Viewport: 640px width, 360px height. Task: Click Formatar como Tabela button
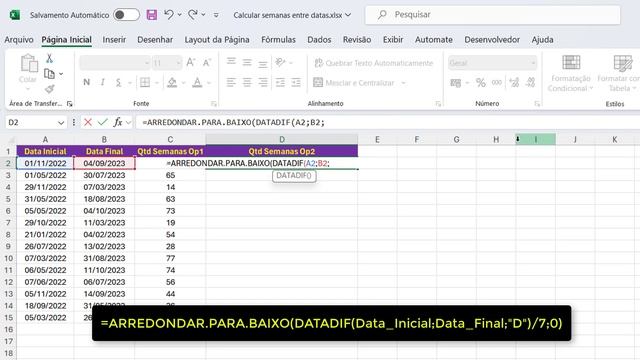[619, 73]
